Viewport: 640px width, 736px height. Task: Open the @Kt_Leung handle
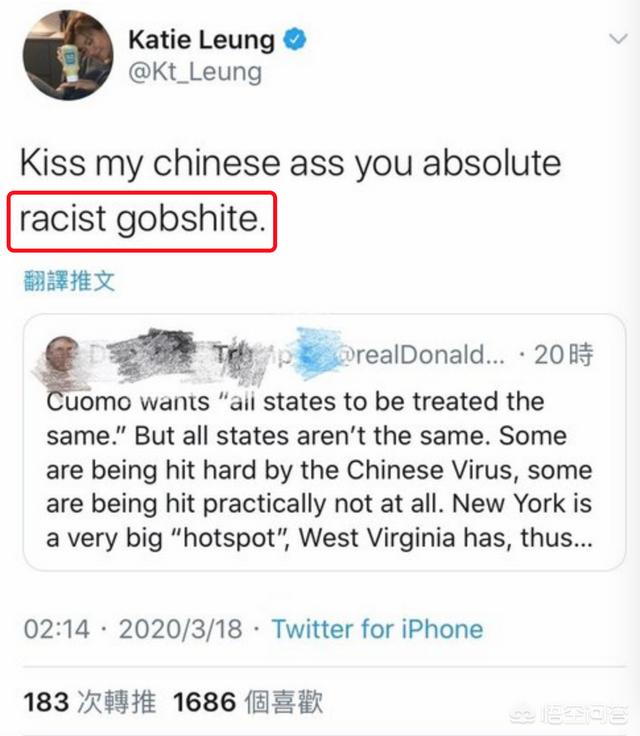pyautogui.click(x=195, y=72)
